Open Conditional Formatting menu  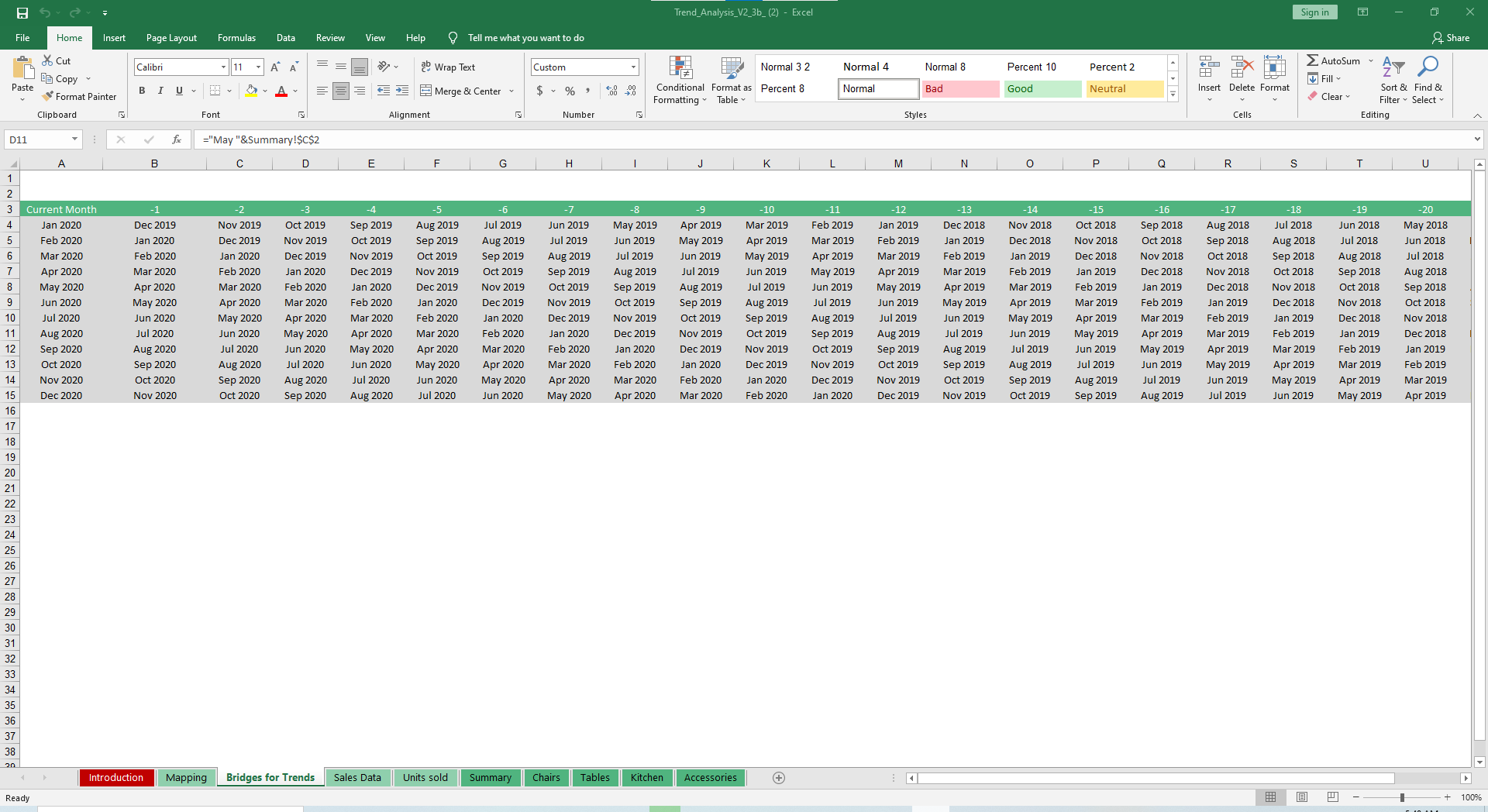[680, 80]
